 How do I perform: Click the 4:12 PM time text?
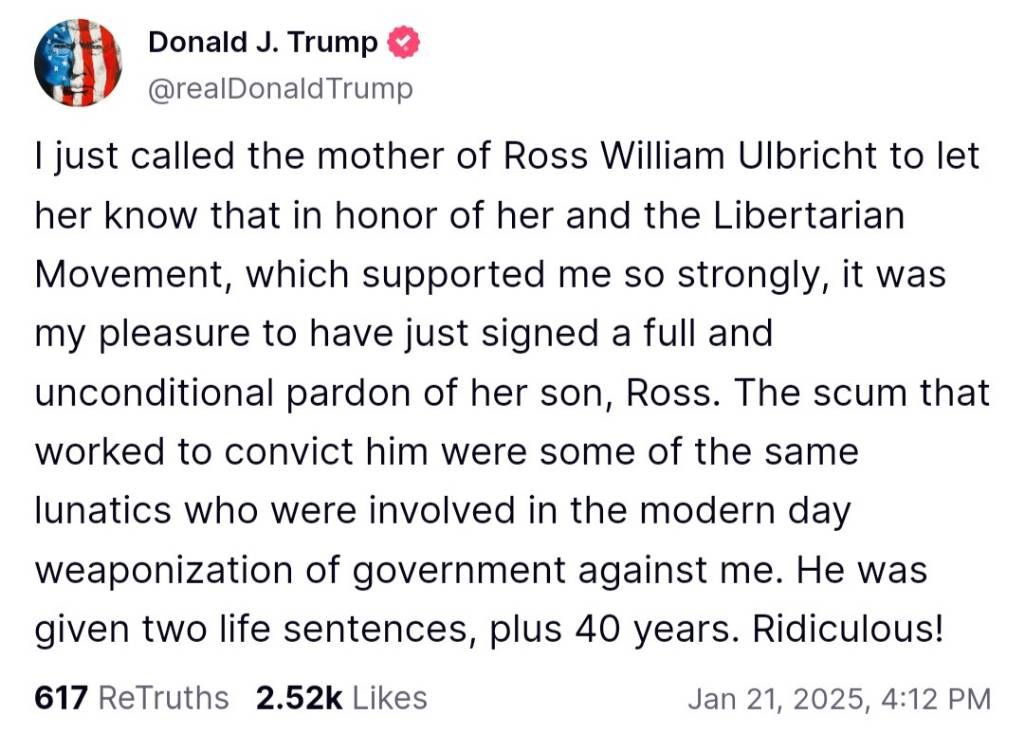pyautogui.click(x=936, y=699)
